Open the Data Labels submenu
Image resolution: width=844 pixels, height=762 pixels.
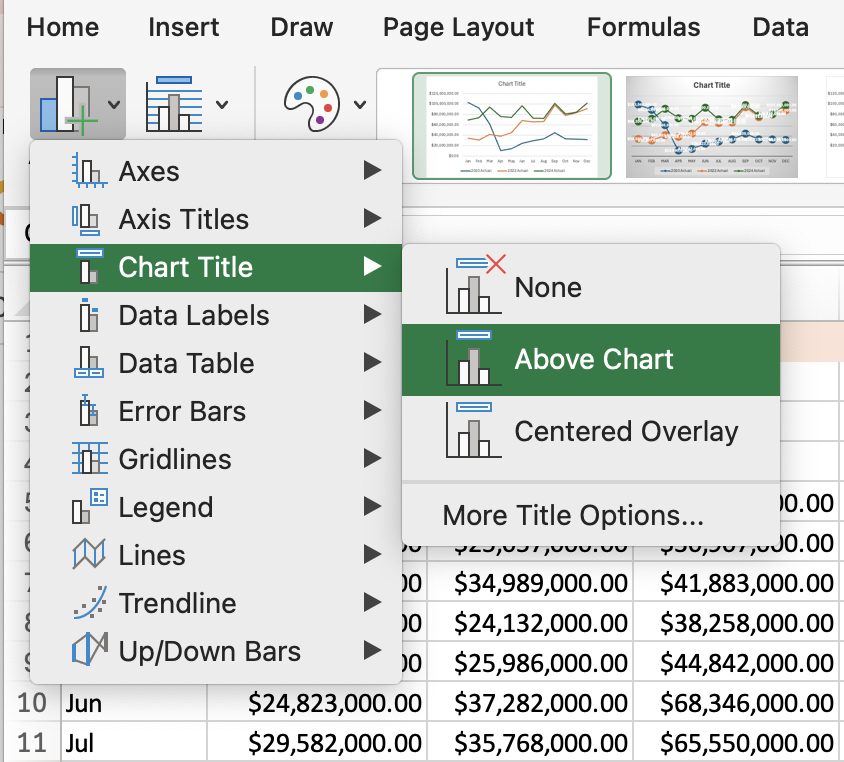pos(195,315)
